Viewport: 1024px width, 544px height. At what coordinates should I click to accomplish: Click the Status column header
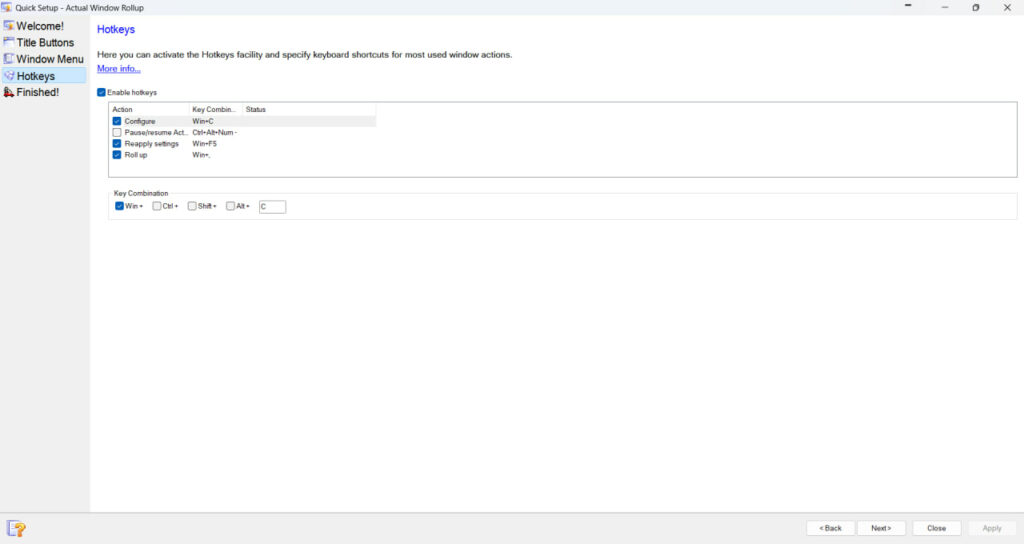coord(309,109)
